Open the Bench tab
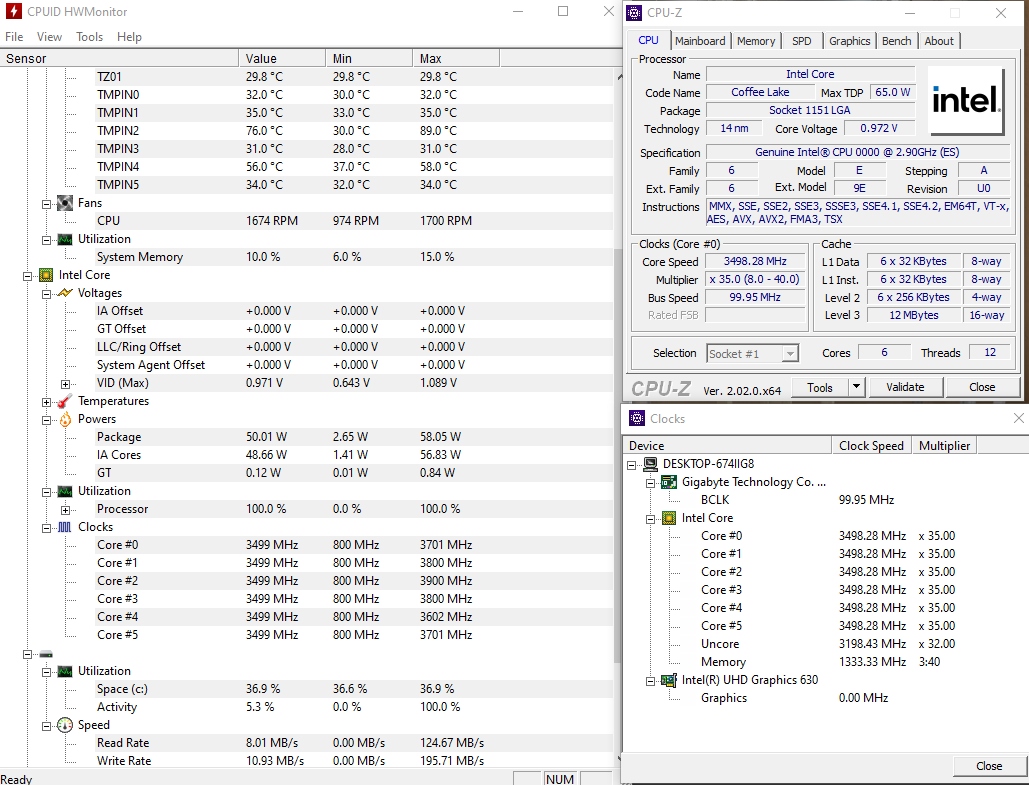 point(896,41)
